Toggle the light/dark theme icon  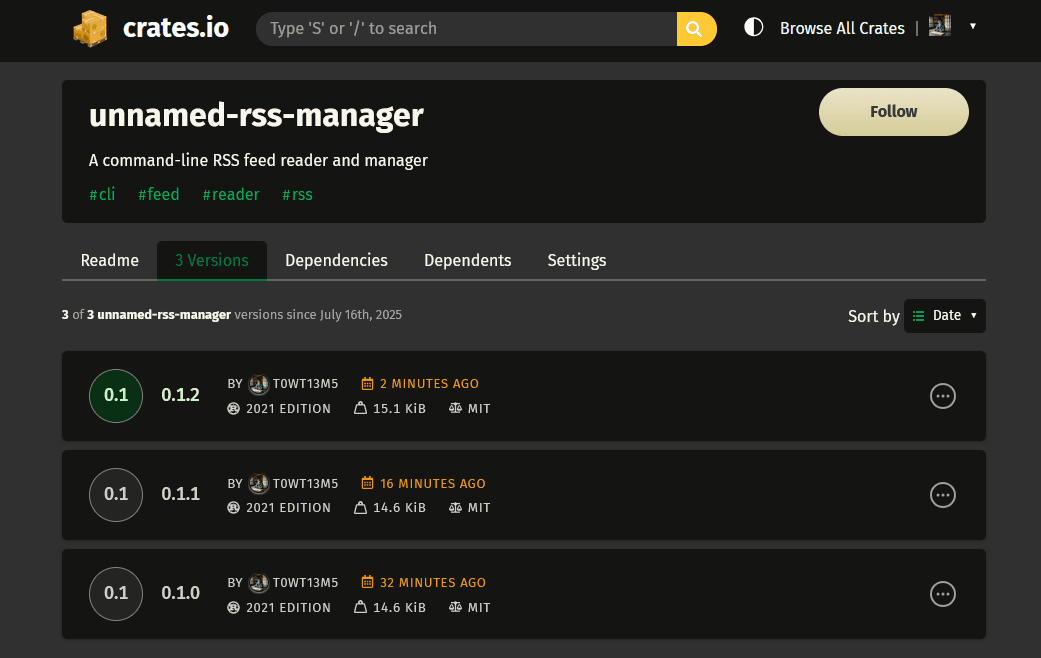click(x=754, y=28)
